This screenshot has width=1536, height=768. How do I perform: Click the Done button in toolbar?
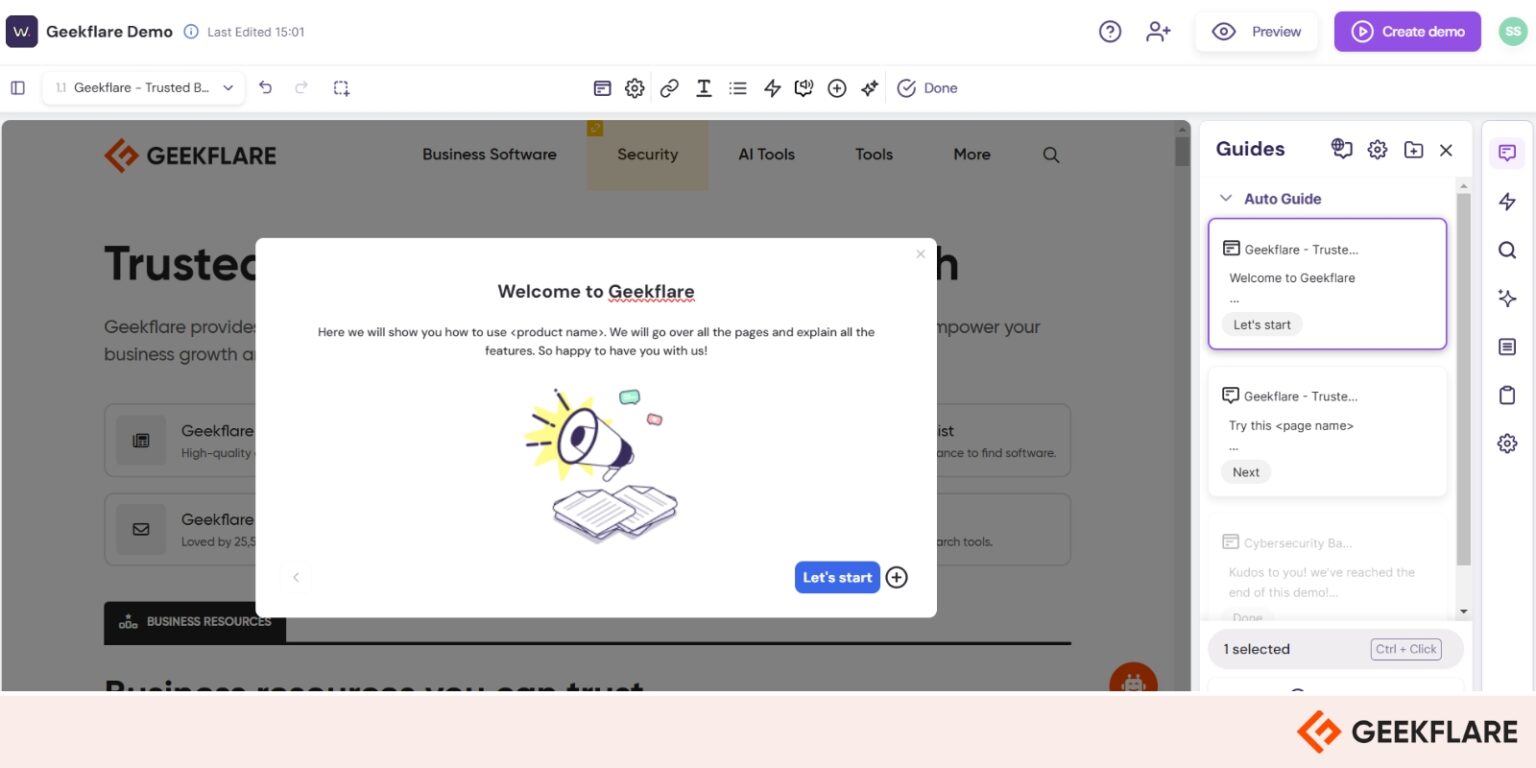coord(927,88)
